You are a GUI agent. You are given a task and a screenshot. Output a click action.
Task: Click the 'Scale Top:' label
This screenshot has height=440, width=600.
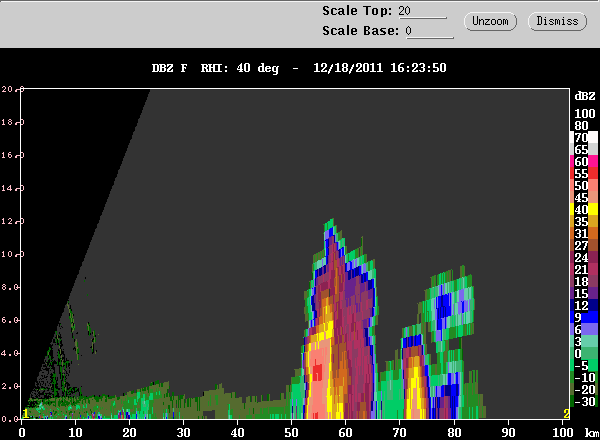click(x=357, y=11)
